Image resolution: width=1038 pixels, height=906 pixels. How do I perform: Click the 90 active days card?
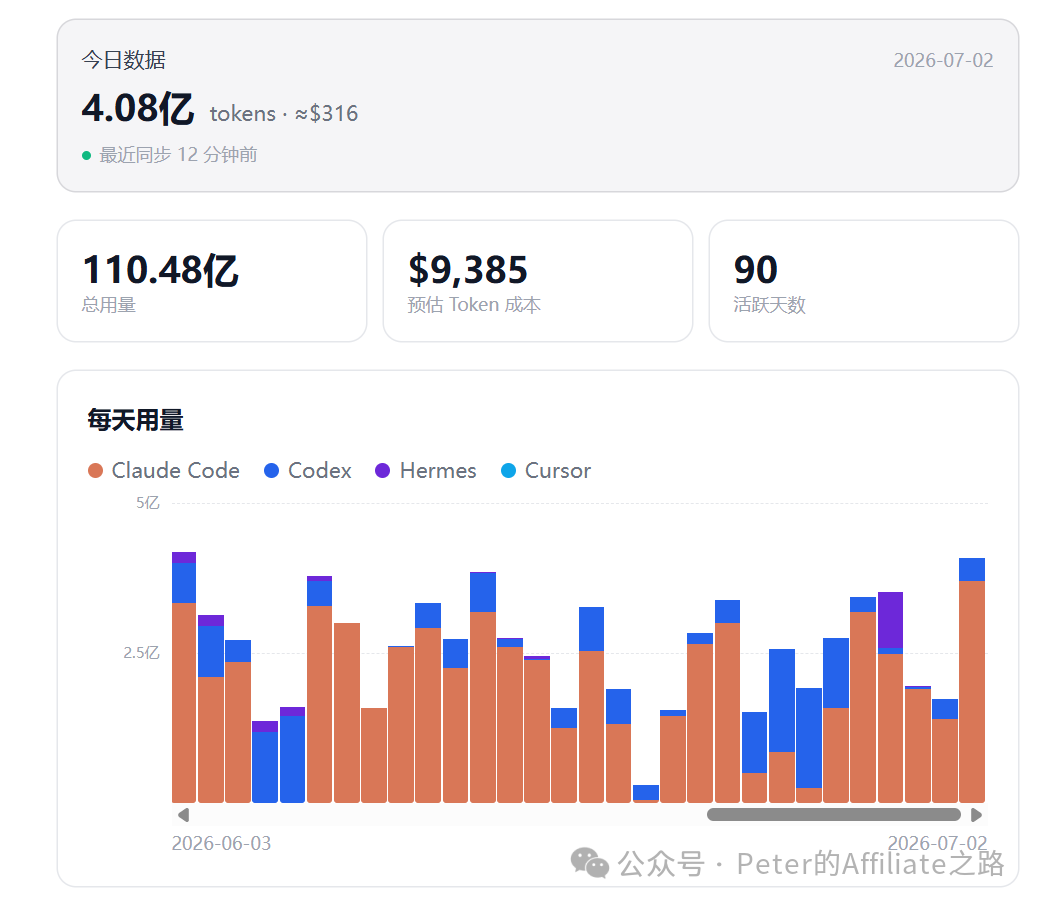pyautogui.click(x=863, y=281)
